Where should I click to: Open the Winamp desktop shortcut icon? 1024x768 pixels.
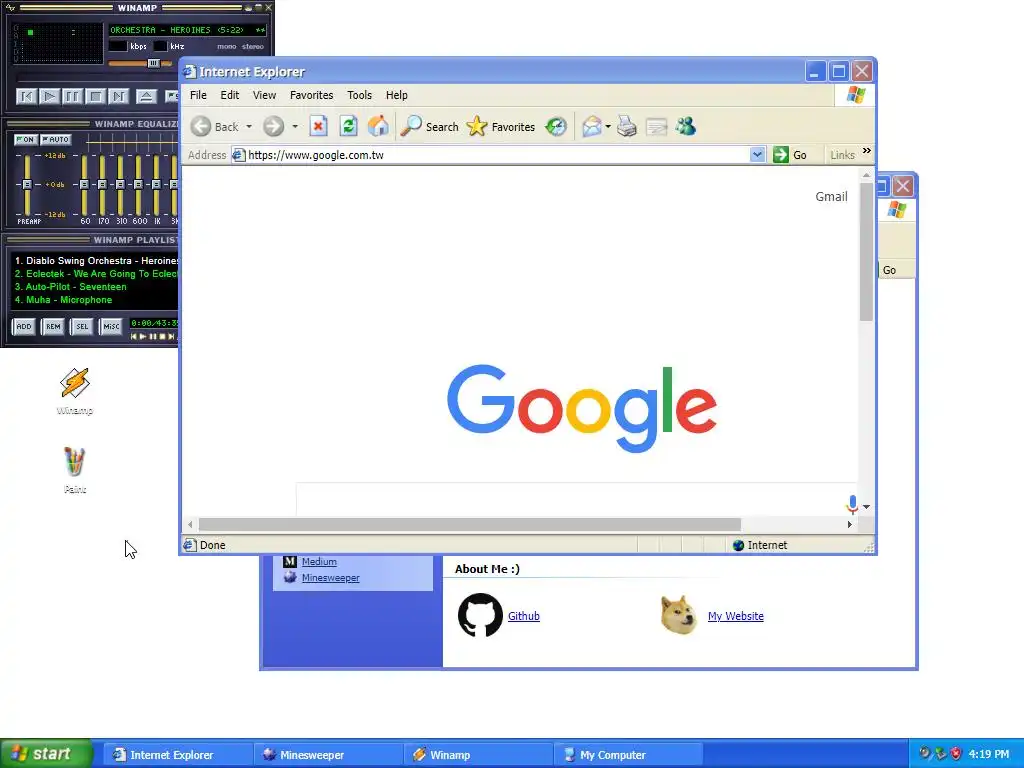pos(74,383)
